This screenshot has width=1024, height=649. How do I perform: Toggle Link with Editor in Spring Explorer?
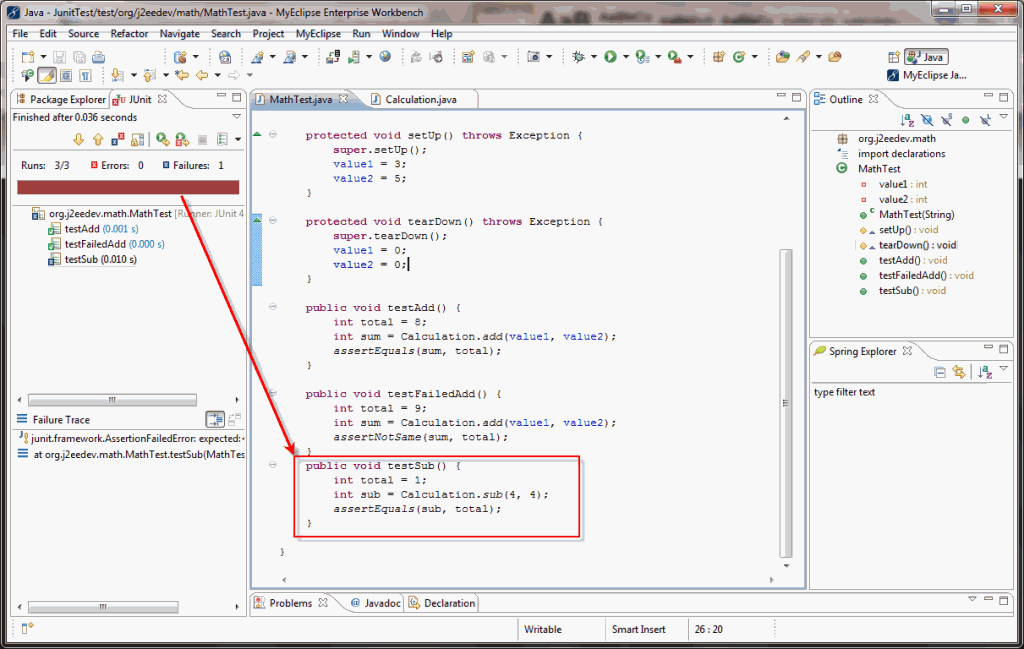tap(959, 372)
